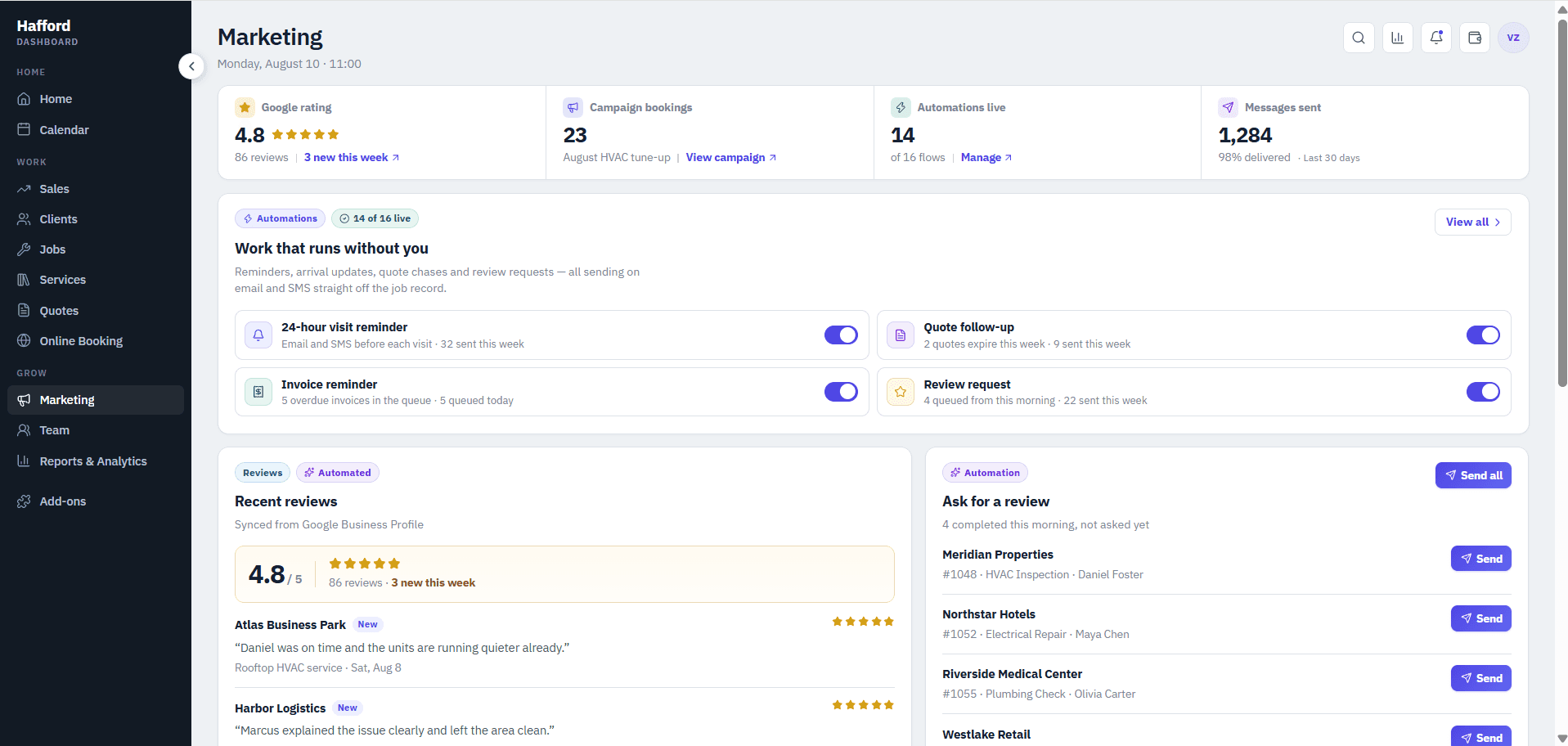1568x746 pixels.
Task: Click the Automations badge
Action: coord(280,218)
